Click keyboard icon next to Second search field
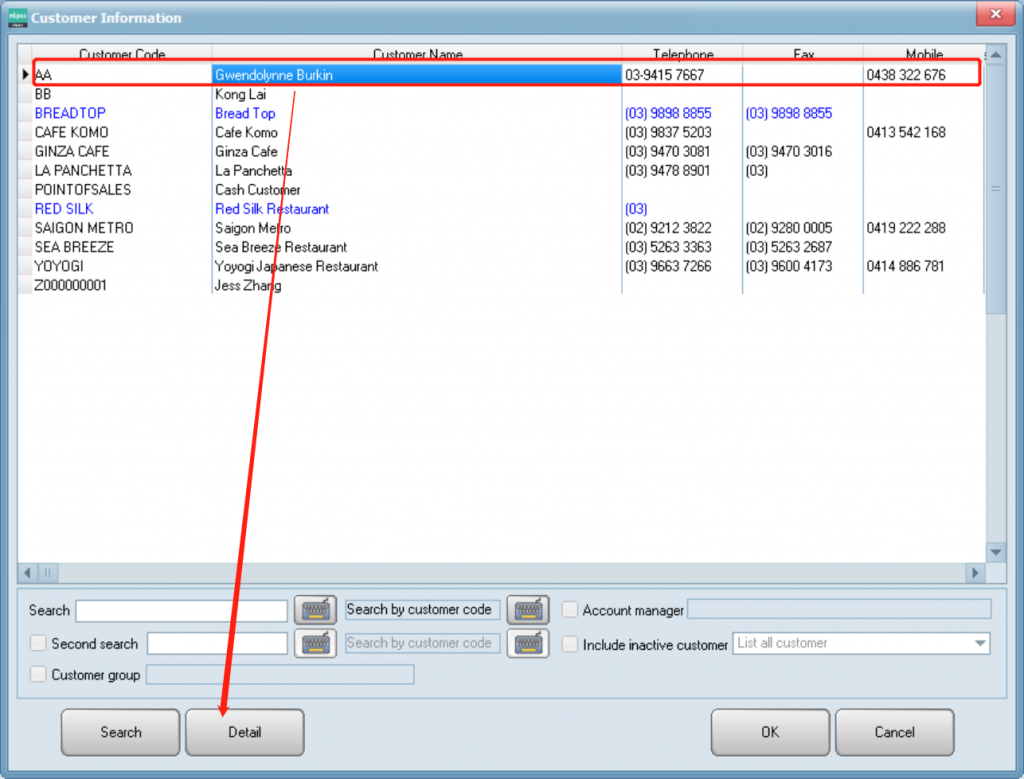Screen dimensions: 1024x779 pyautogui.click(x=315, y=643)
